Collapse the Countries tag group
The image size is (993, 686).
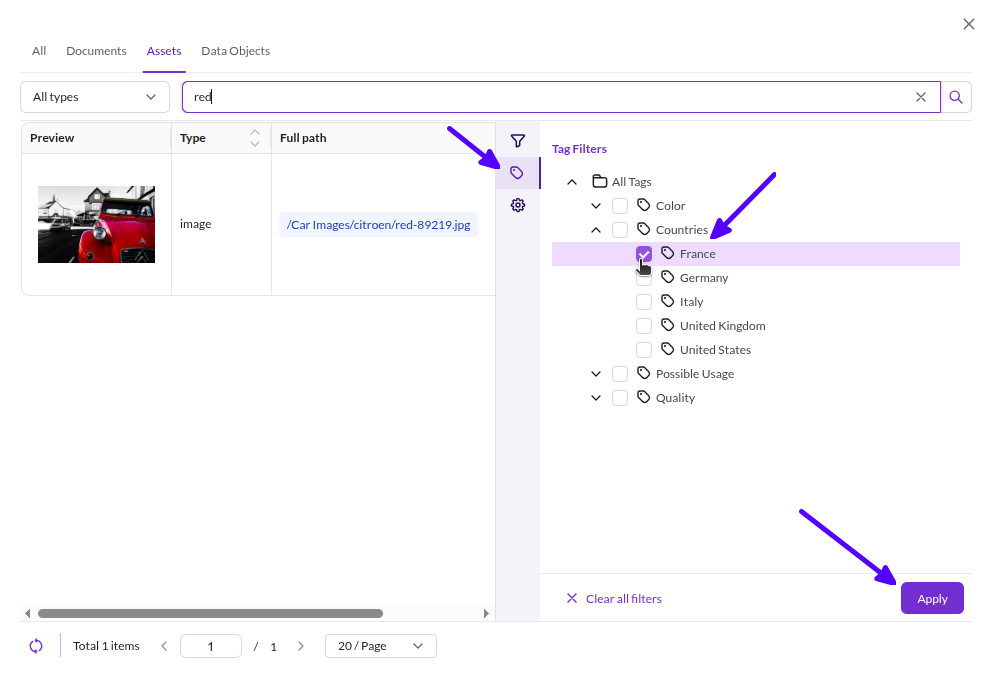596,230
